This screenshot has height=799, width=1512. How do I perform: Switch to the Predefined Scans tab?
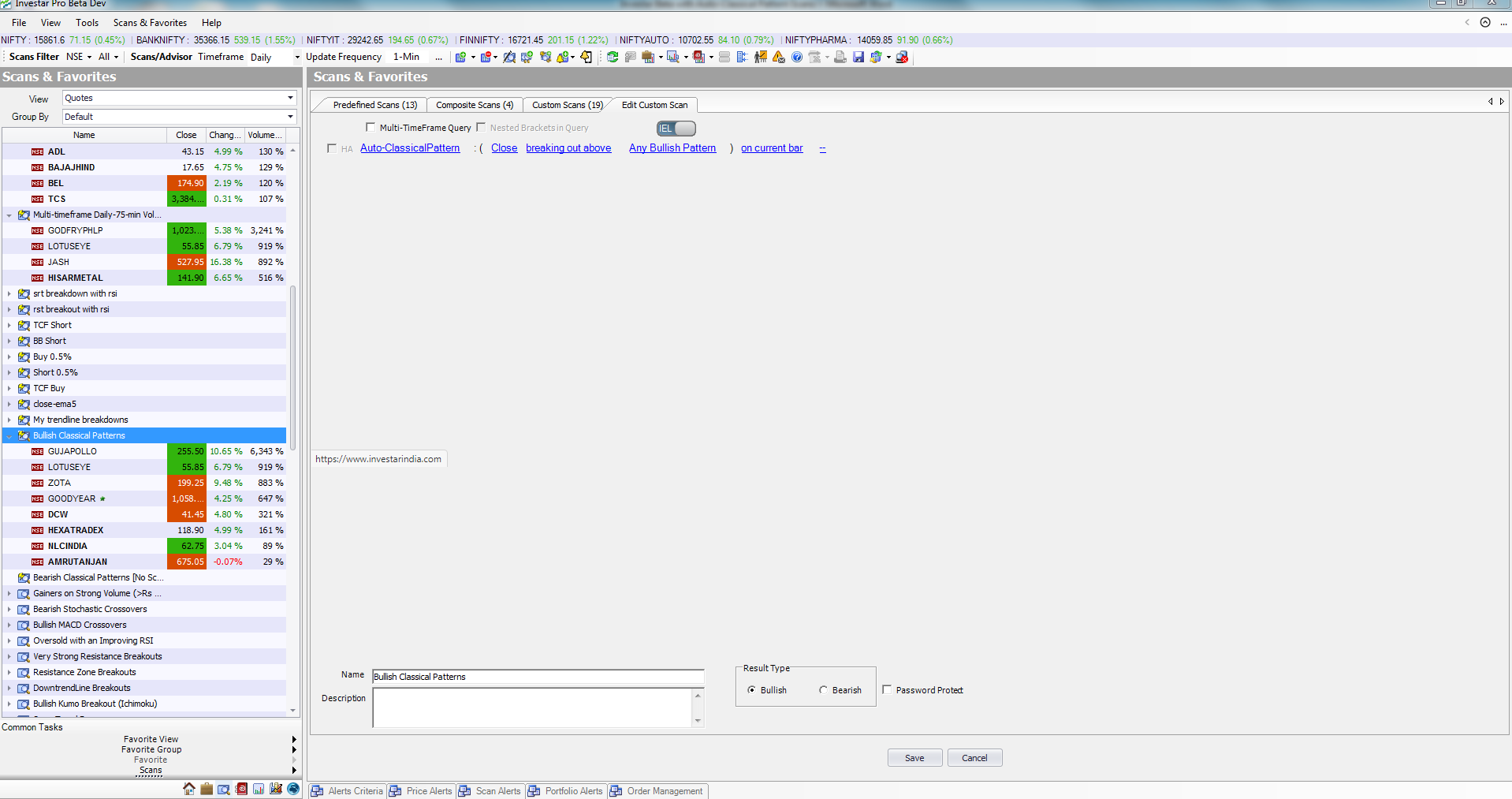click(x=374, y=105)
